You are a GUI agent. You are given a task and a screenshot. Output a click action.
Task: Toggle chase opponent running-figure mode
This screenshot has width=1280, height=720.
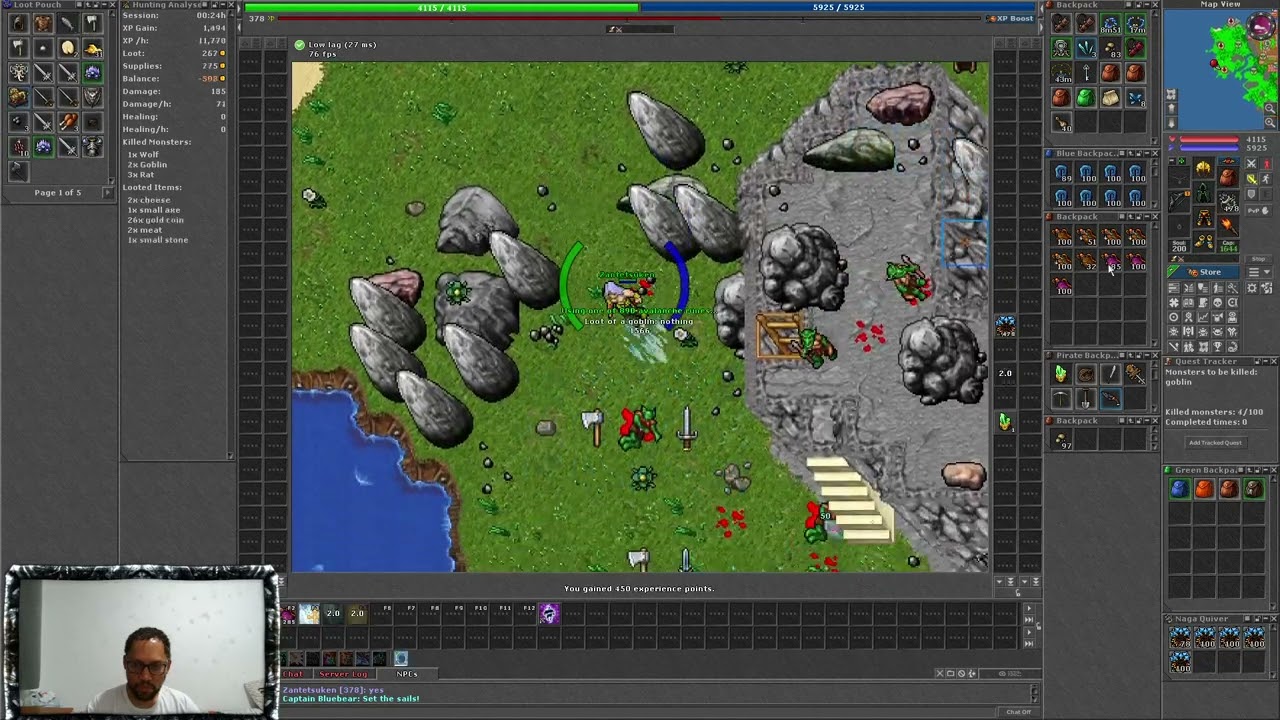1266,179
